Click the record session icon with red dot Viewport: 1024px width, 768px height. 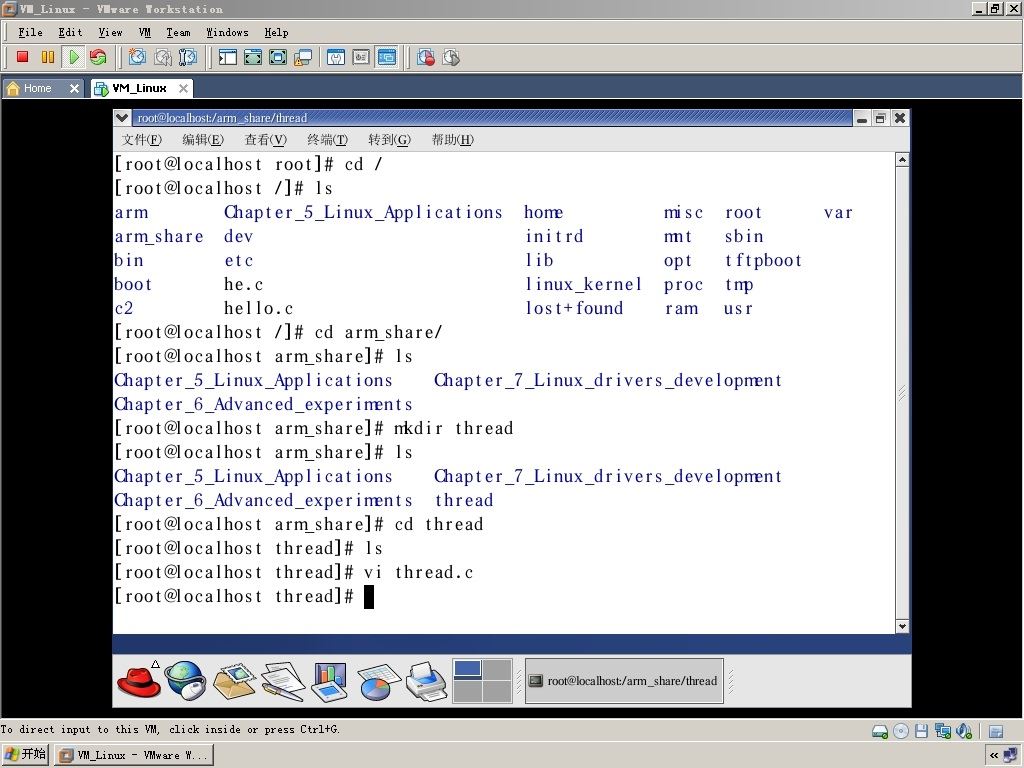pyautogui.click(x=426, y=57)
